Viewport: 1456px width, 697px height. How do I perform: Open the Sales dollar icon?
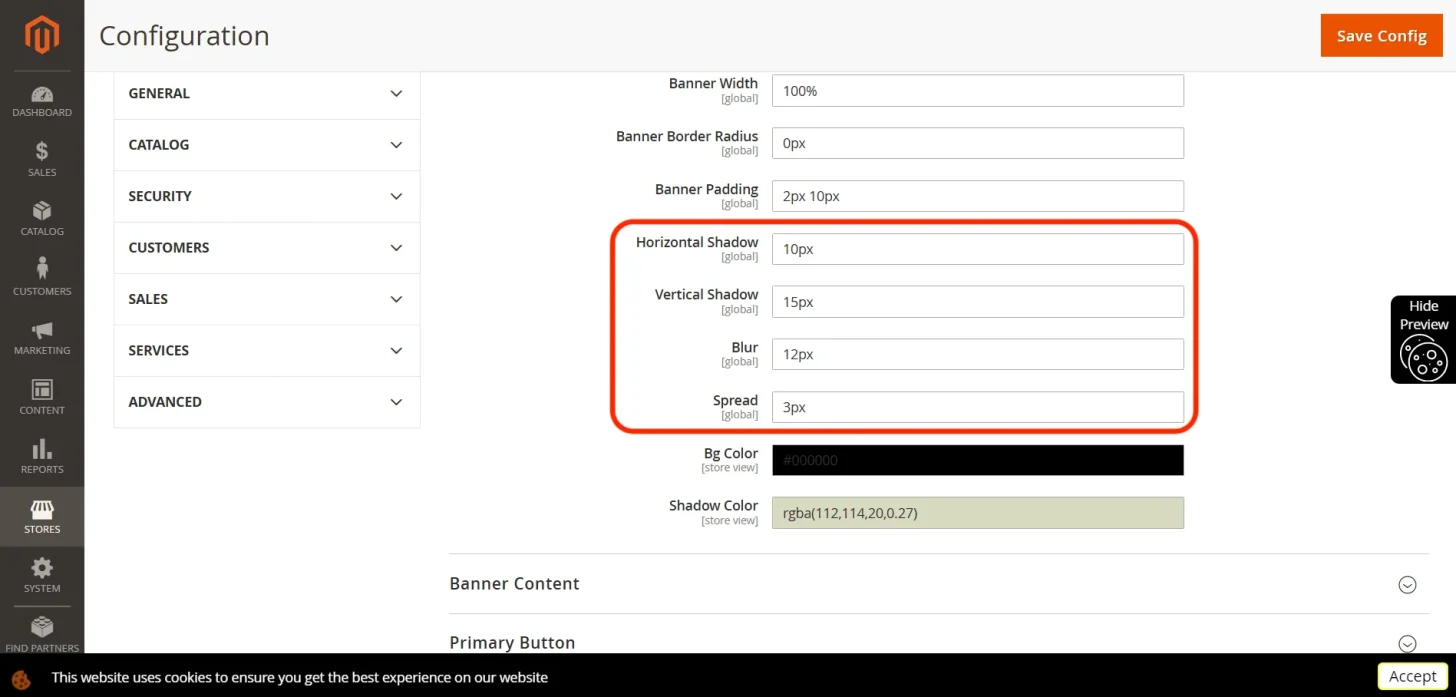pyautogui.click(x=42, y=152)
